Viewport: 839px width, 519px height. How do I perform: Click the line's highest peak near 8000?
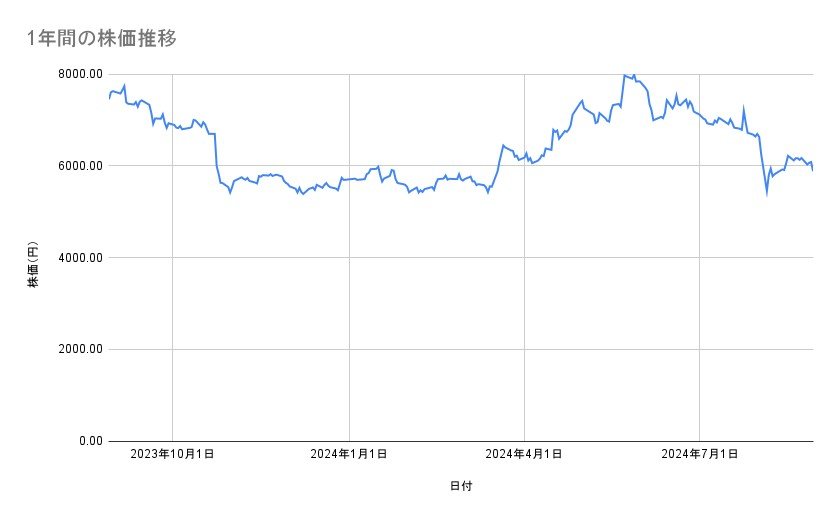pos(624,75)
